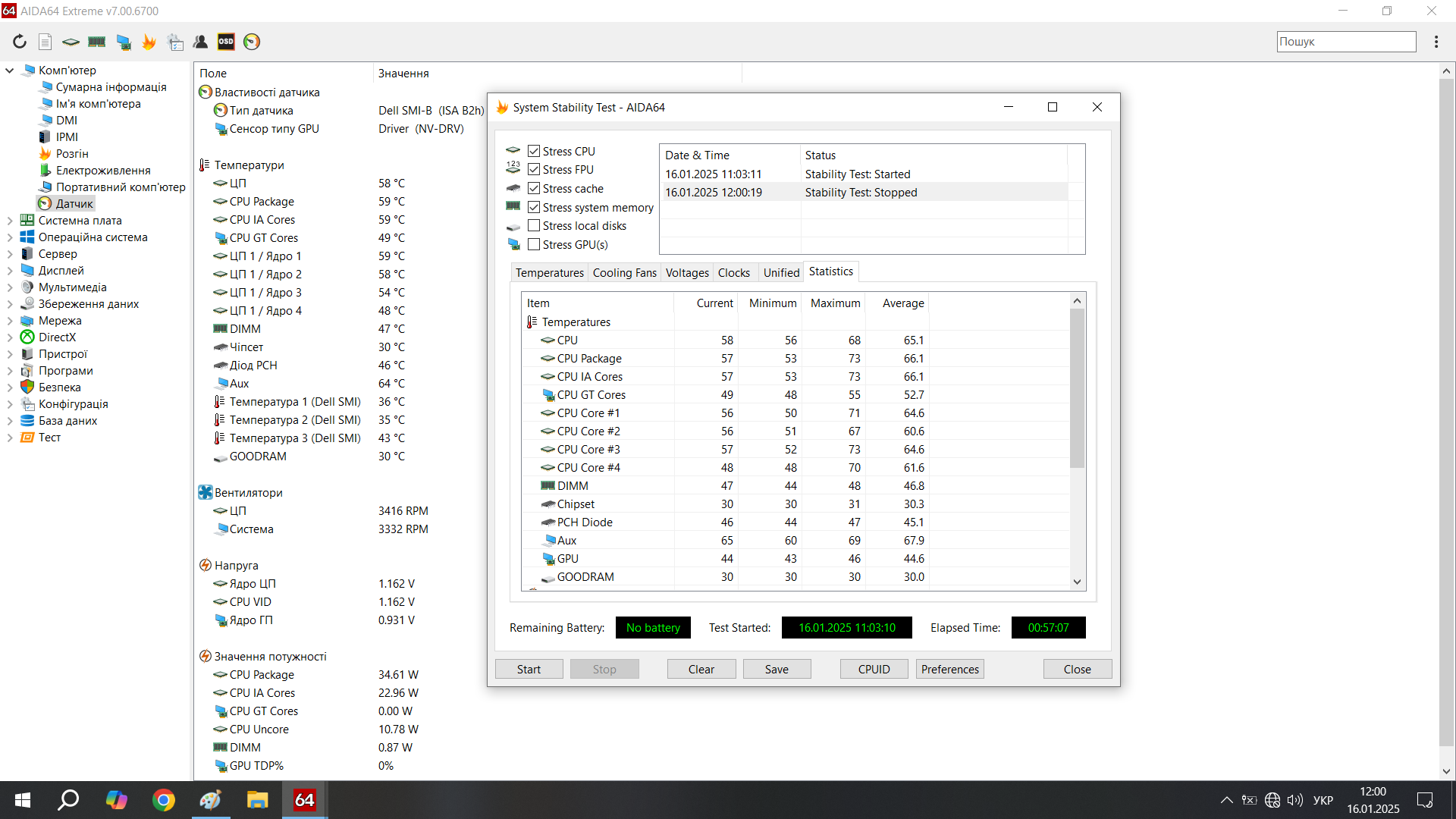Expand the Мультимедіа tree node
Viewport: 1456px width, 819px height.
point(10,287)
